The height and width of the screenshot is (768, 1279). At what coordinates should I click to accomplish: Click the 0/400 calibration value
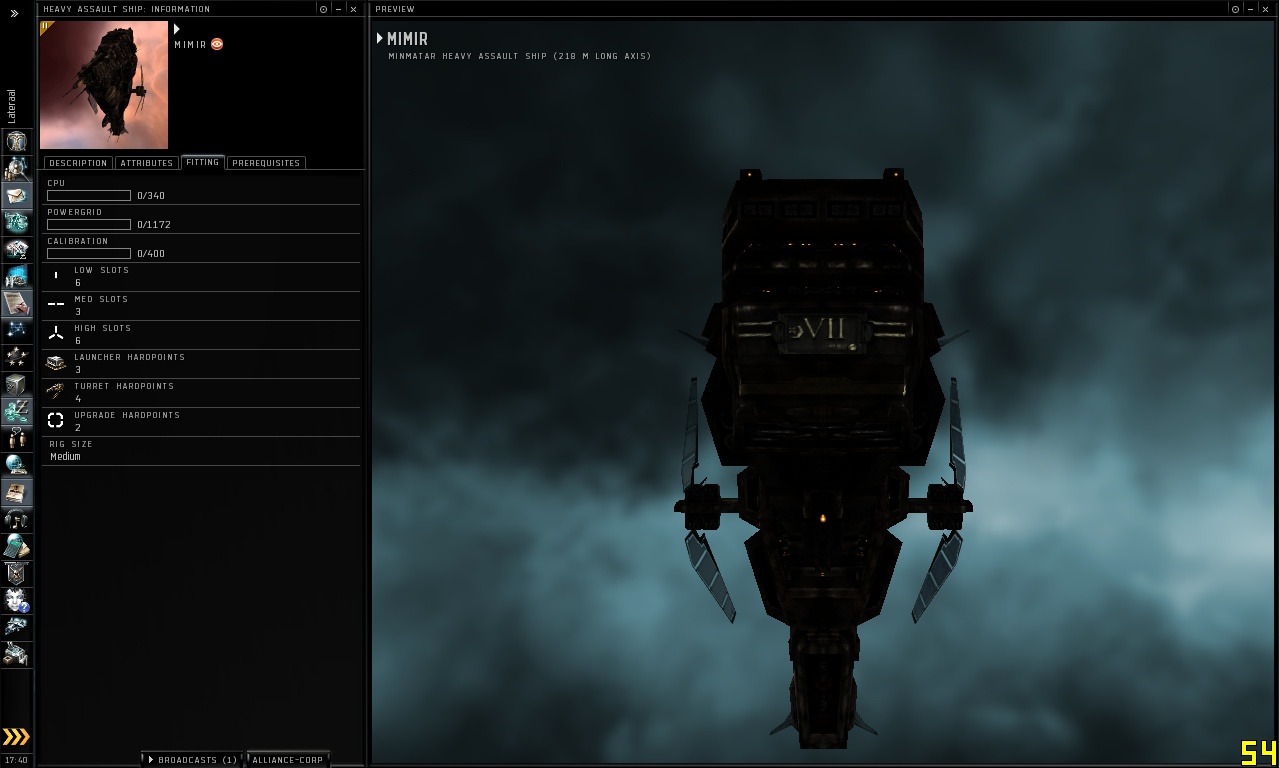pyautogui.click(x=151, y=254)
